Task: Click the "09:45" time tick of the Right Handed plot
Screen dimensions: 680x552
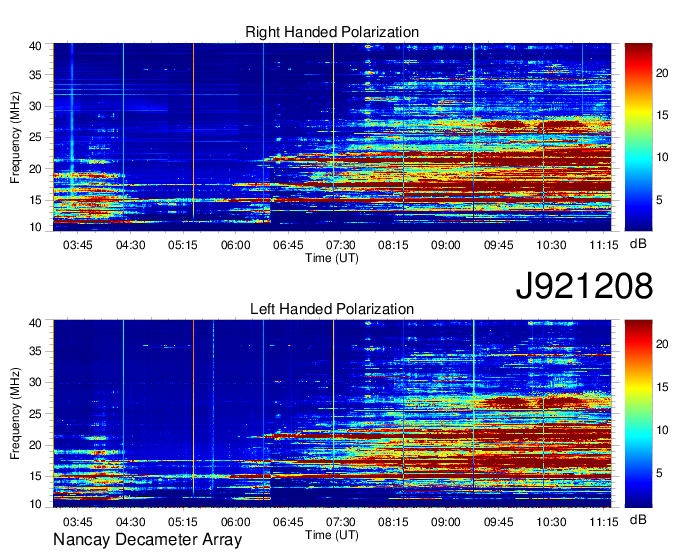Action: coord(498,245)
